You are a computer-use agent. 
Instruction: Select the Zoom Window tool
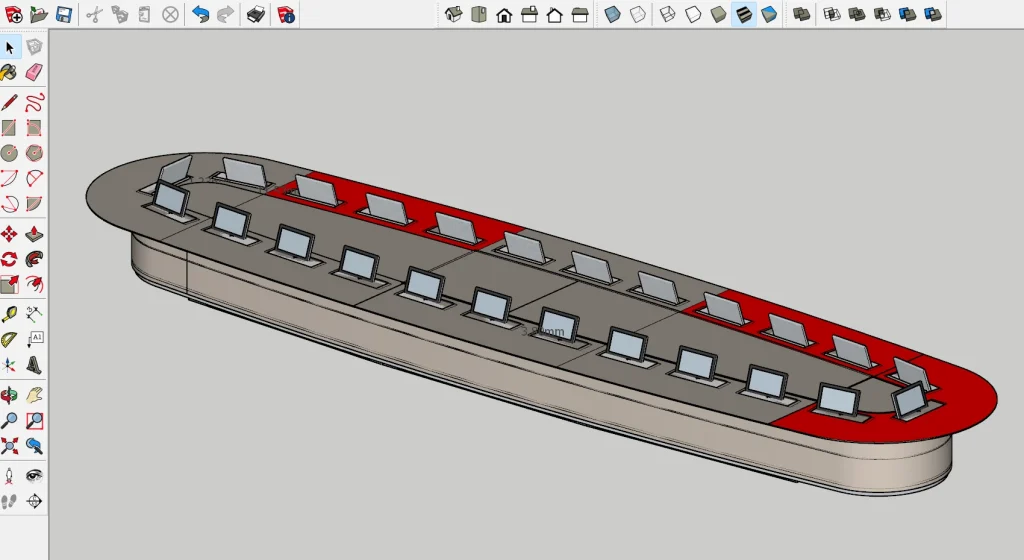click(x=35, y=420)
